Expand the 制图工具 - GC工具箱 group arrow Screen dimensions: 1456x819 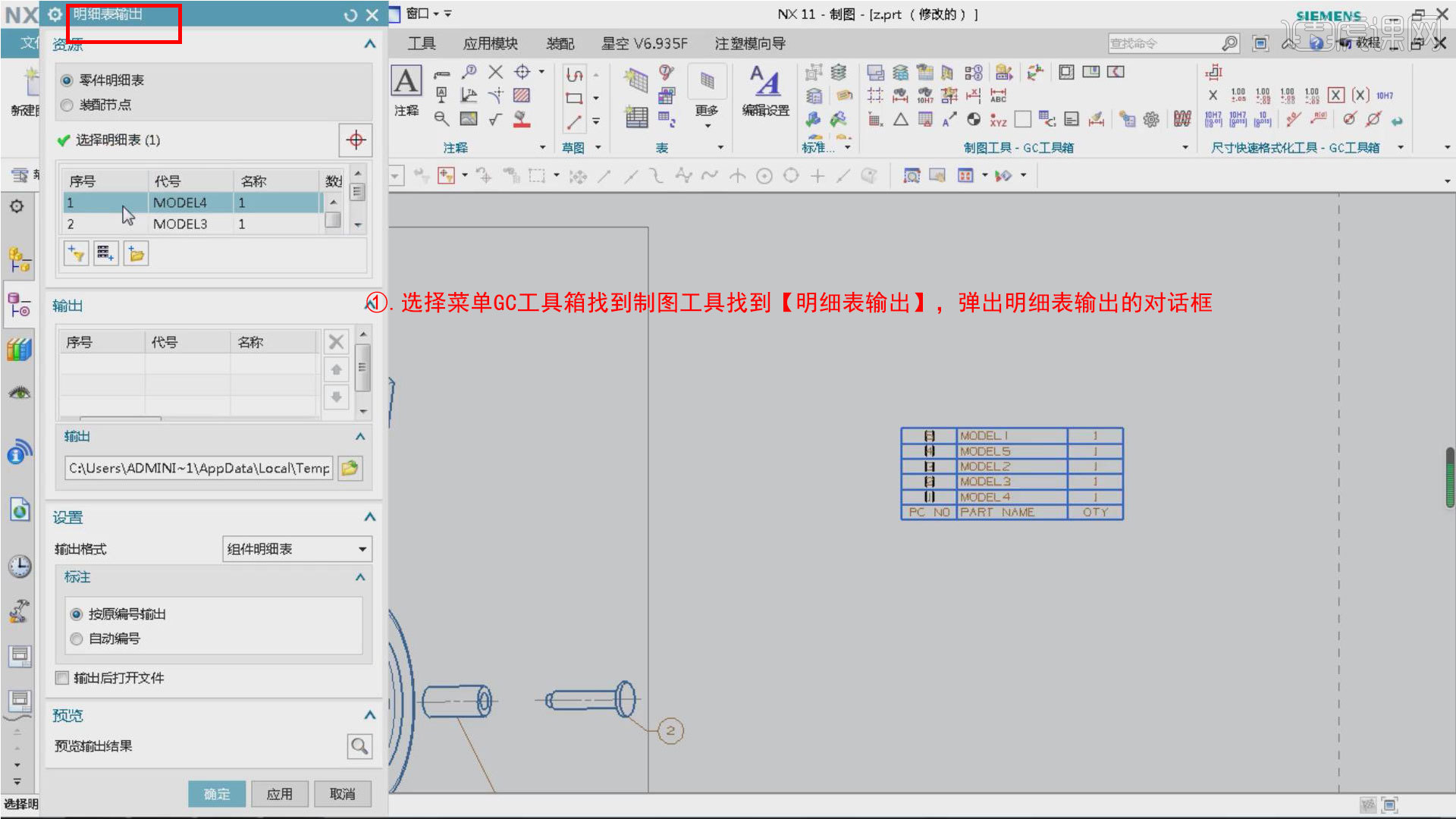pyautogui.click(x=1185, y=147)
